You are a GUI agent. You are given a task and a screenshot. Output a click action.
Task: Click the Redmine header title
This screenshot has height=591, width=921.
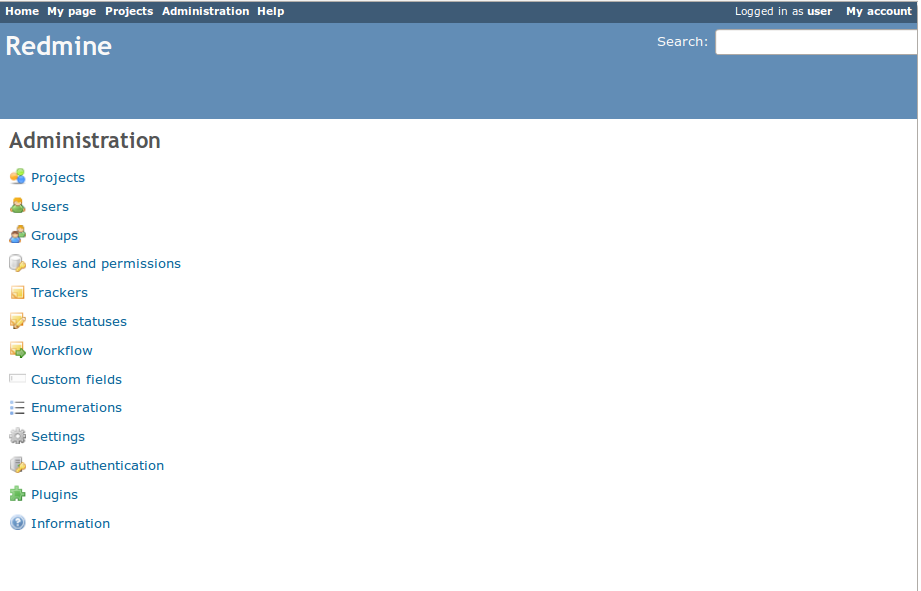(59, 46)
